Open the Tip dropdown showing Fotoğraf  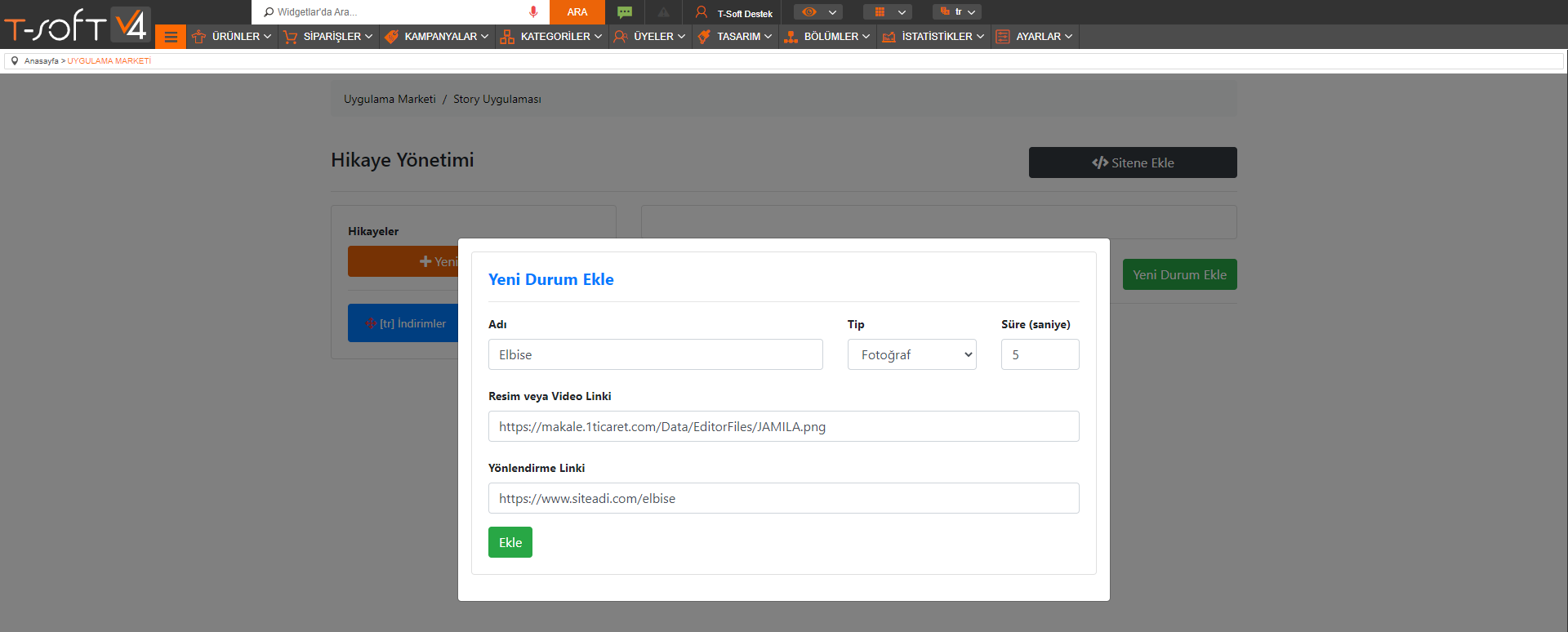(911, 354)
